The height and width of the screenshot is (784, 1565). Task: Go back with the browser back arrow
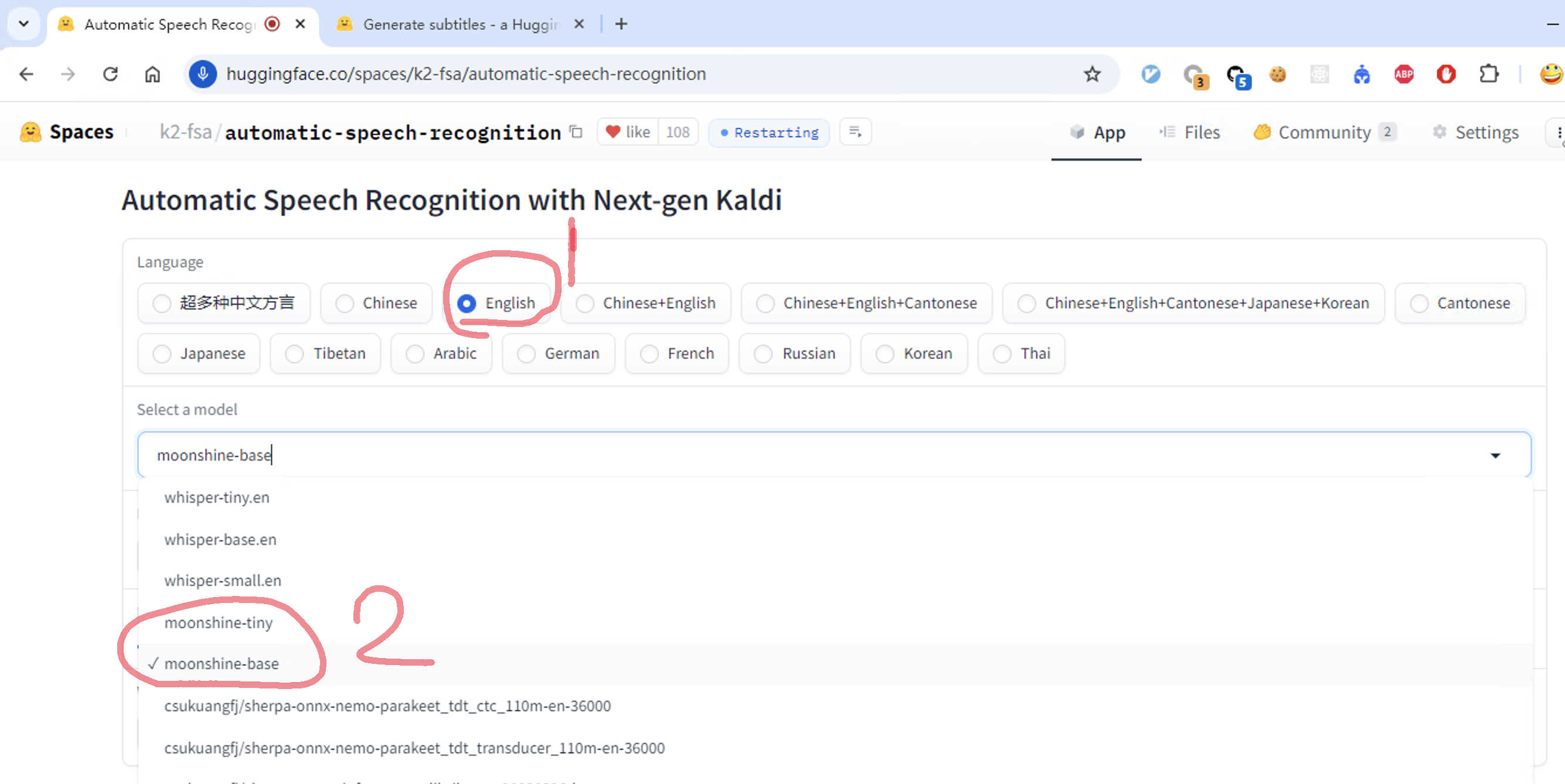coord(26,74)
